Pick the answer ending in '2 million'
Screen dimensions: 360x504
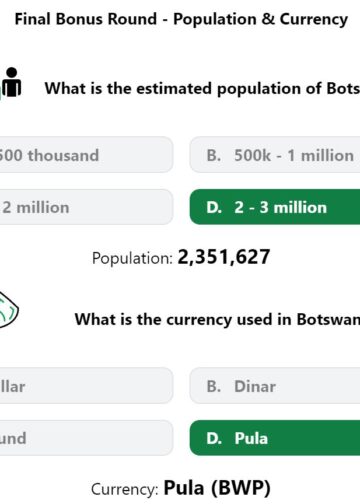(86, 207)
